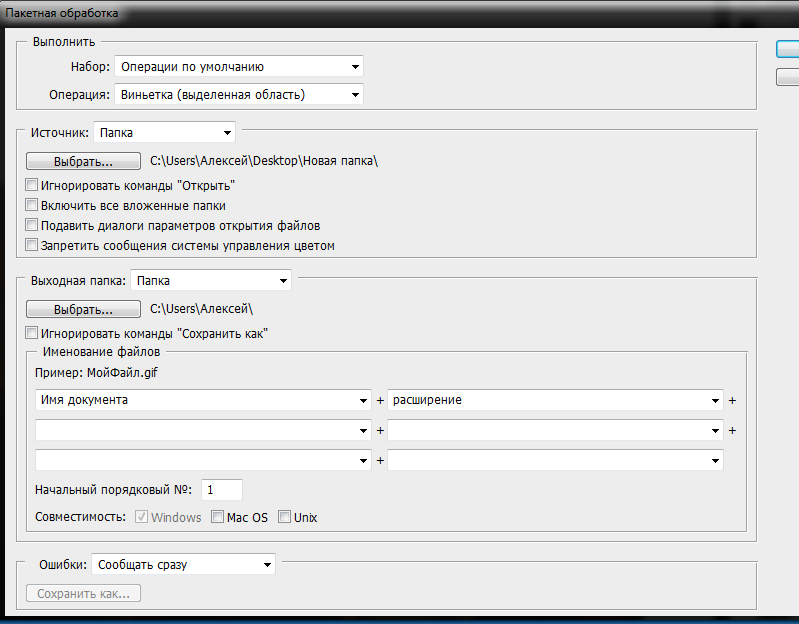This screenshot has height=624, width=799.
Task: Check Подавить диалоги параметров открытия файлов
Action: tap(32, 226)
